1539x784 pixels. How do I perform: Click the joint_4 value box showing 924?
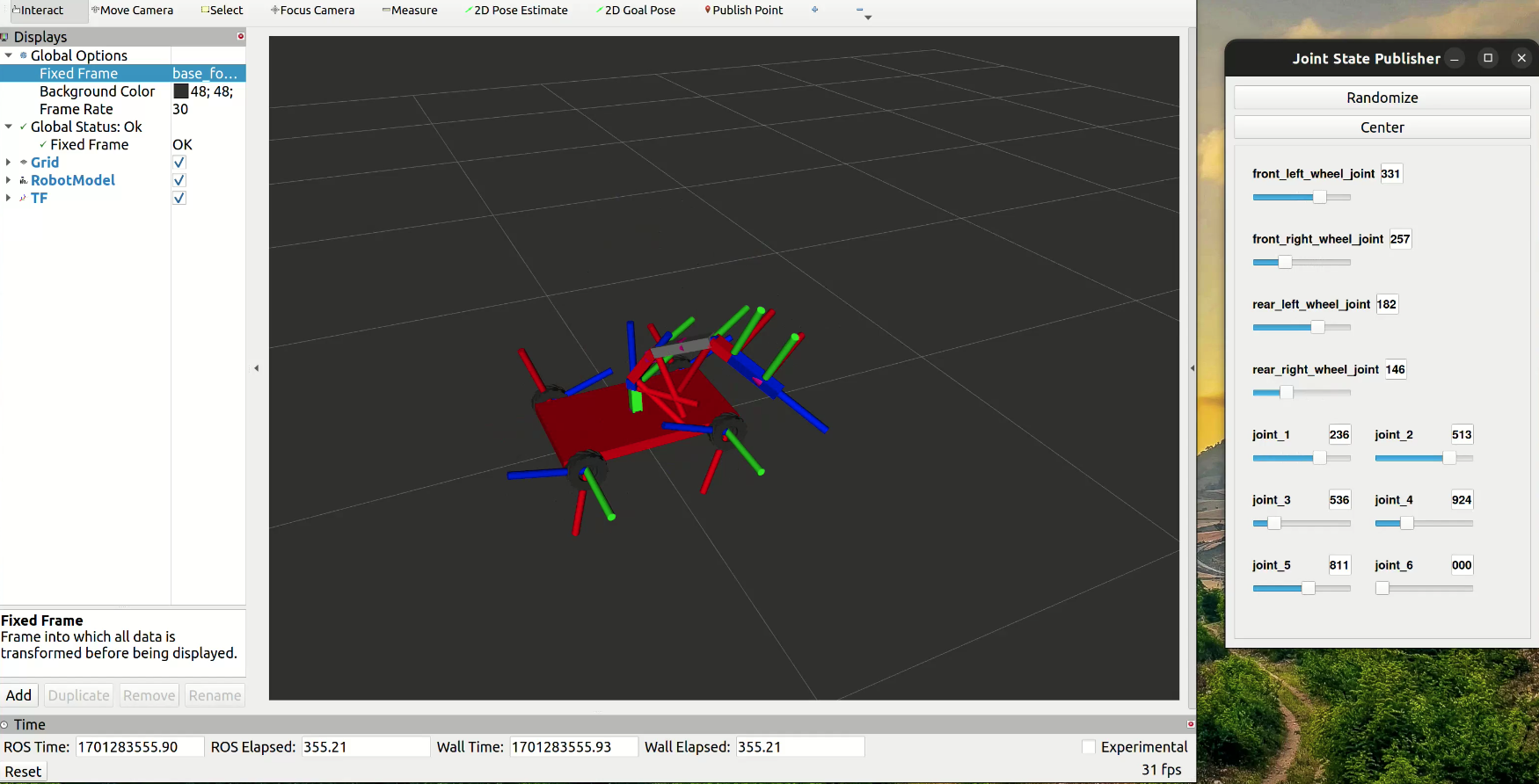[x=1462, y=500]
